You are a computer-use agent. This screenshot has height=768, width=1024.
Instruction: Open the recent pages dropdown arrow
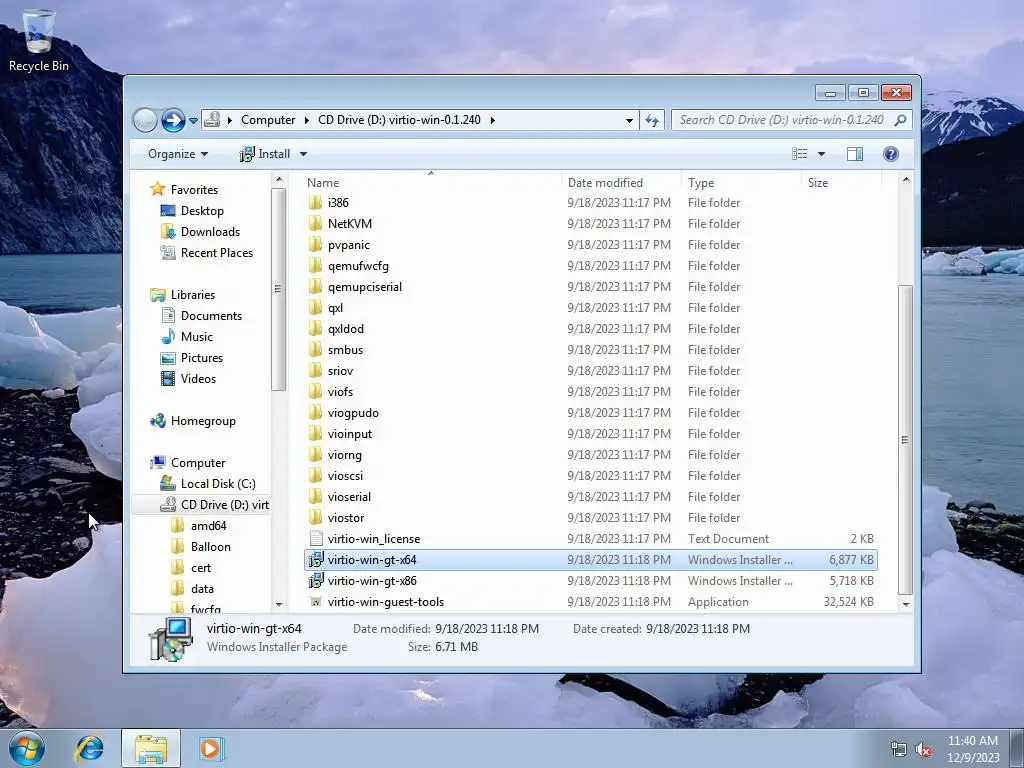coord(193,121)
